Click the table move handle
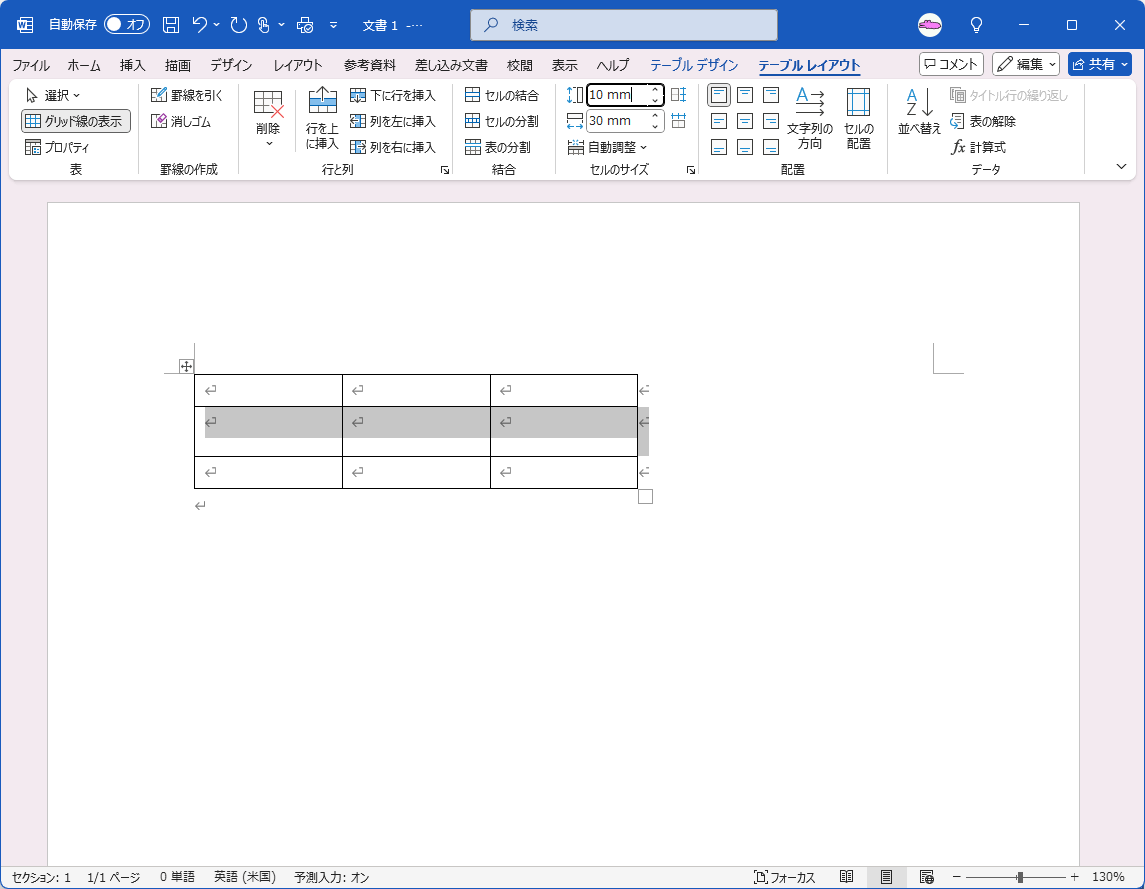Screen dimensions: 1145x889 186,367
